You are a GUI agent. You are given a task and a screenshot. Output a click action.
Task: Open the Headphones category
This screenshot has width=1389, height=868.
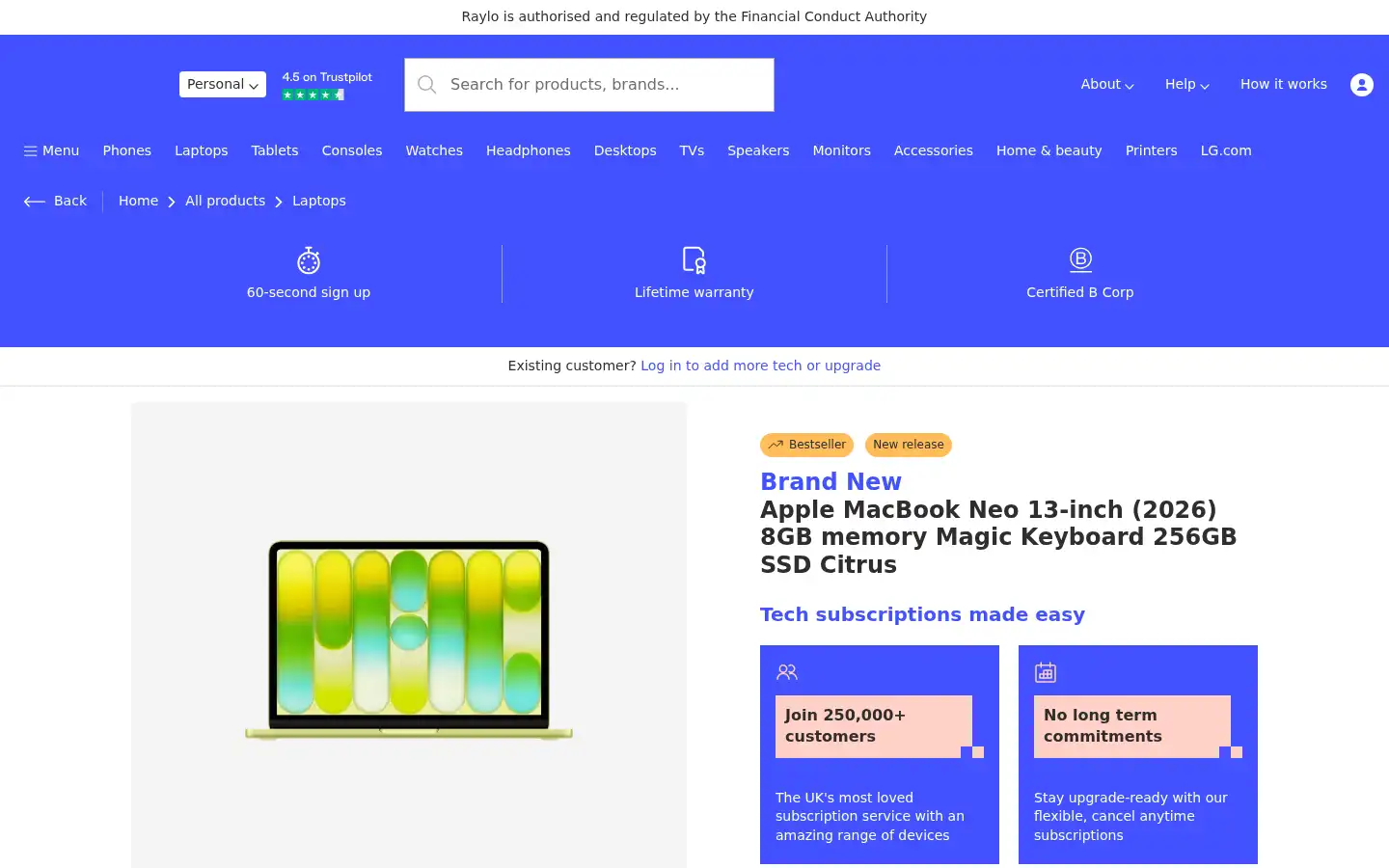coord(529,150)
